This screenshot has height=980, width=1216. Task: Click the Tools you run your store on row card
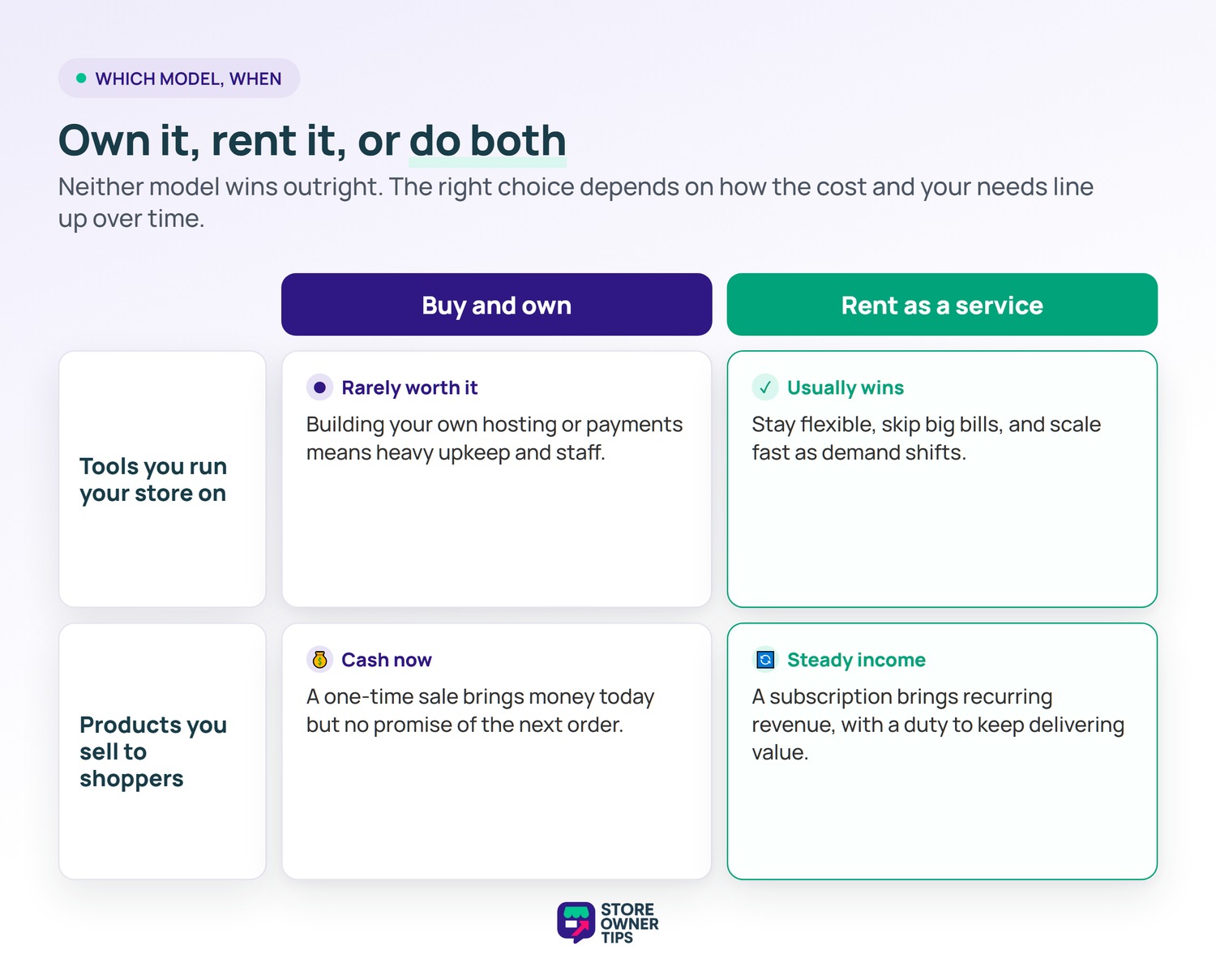coord(162,479)
